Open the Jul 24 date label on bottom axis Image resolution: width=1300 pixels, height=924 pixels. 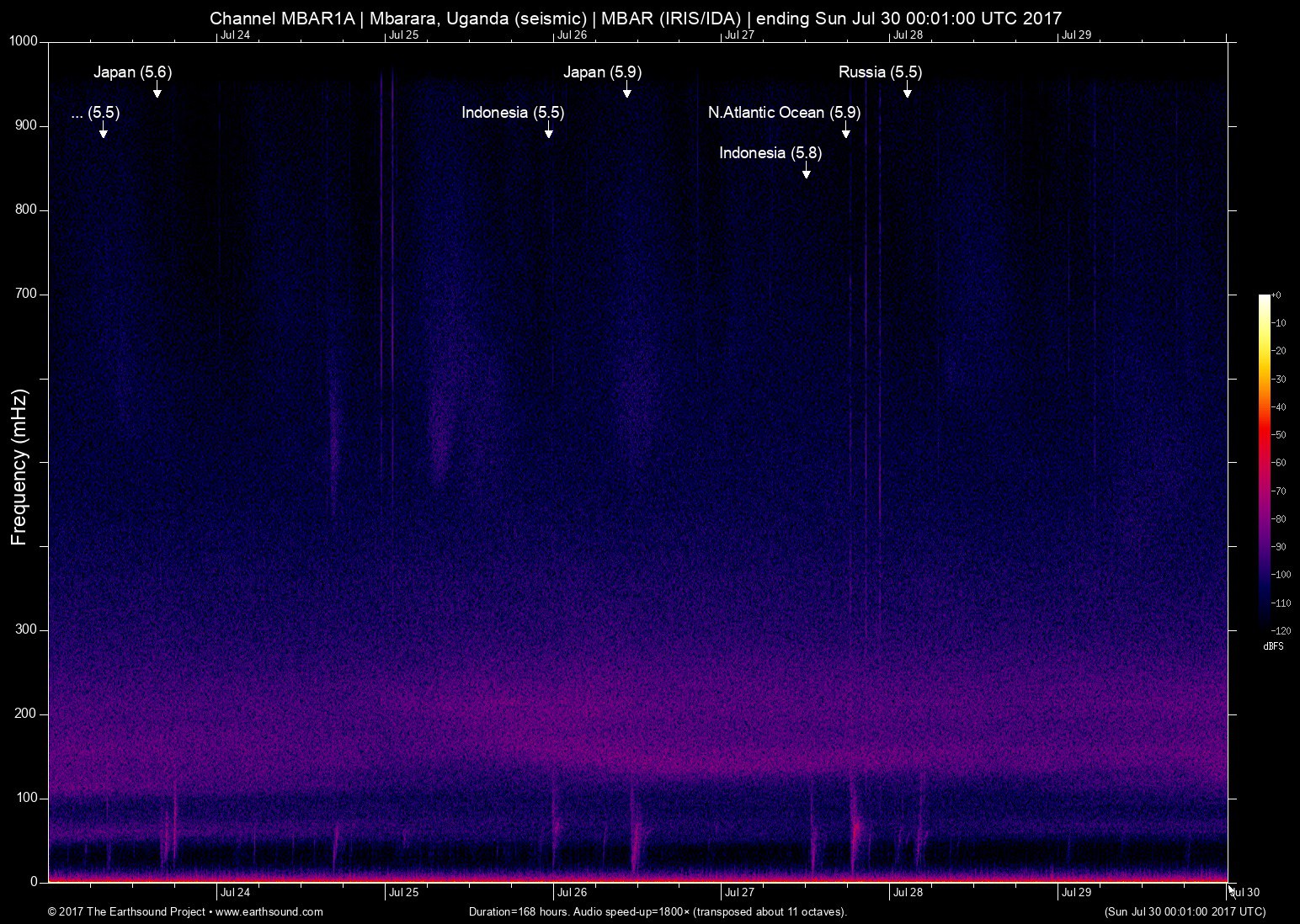pos(237,892)
